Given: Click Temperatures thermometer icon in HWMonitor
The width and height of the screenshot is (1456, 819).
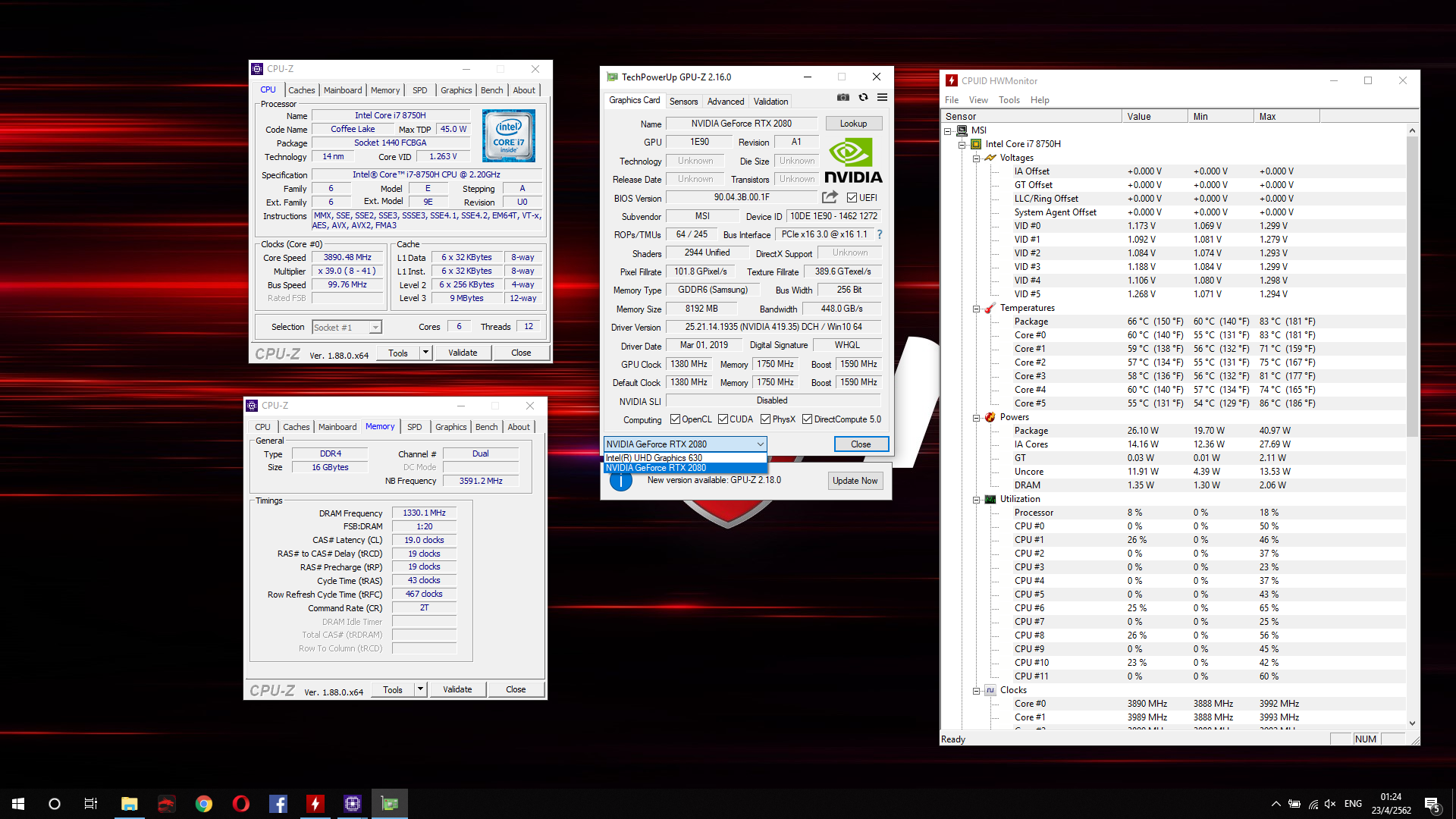Looking at the screenshot, I should tap(990, 308).
